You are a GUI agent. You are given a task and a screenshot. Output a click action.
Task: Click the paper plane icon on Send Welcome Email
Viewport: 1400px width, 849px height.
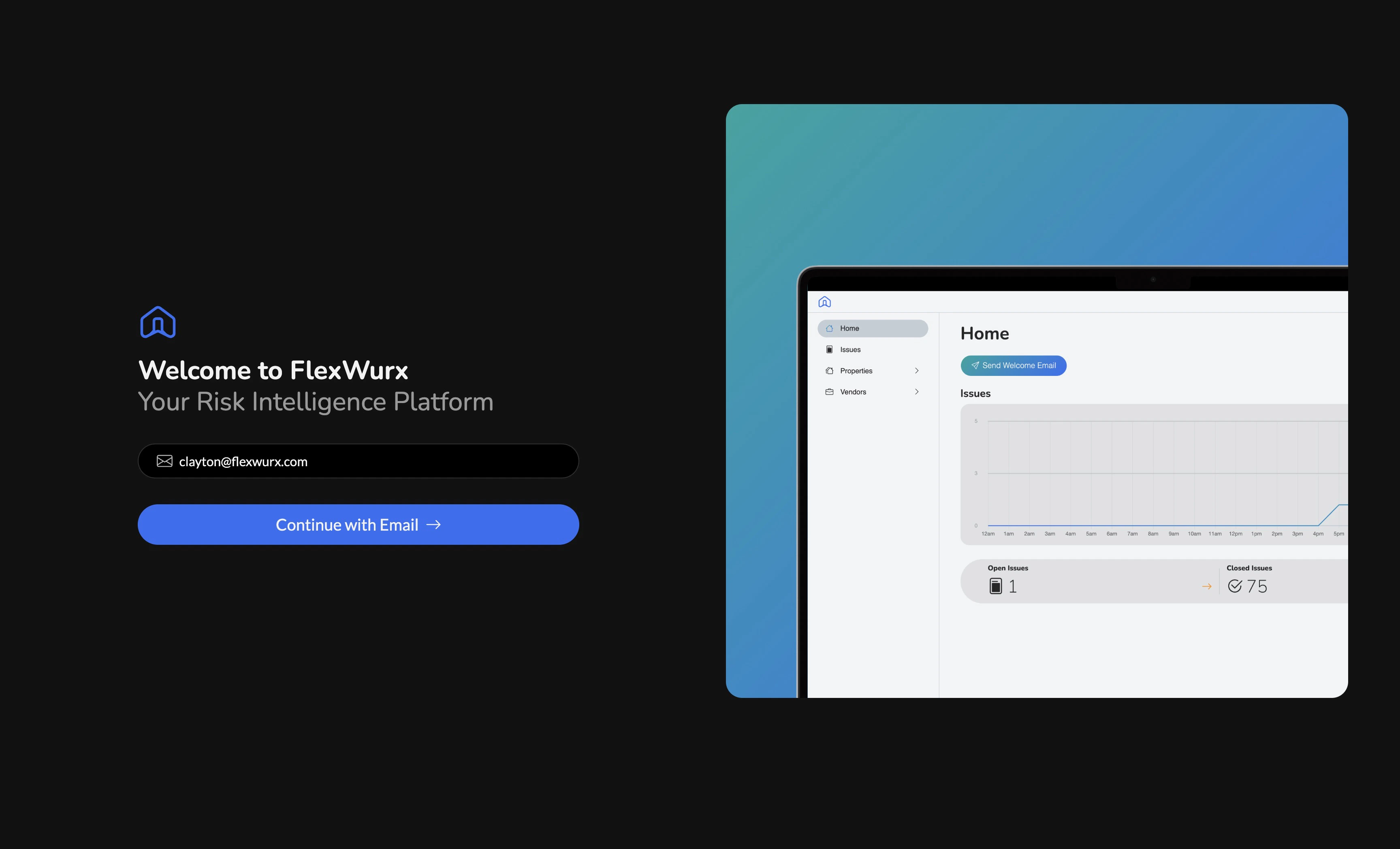pos(975,365)
